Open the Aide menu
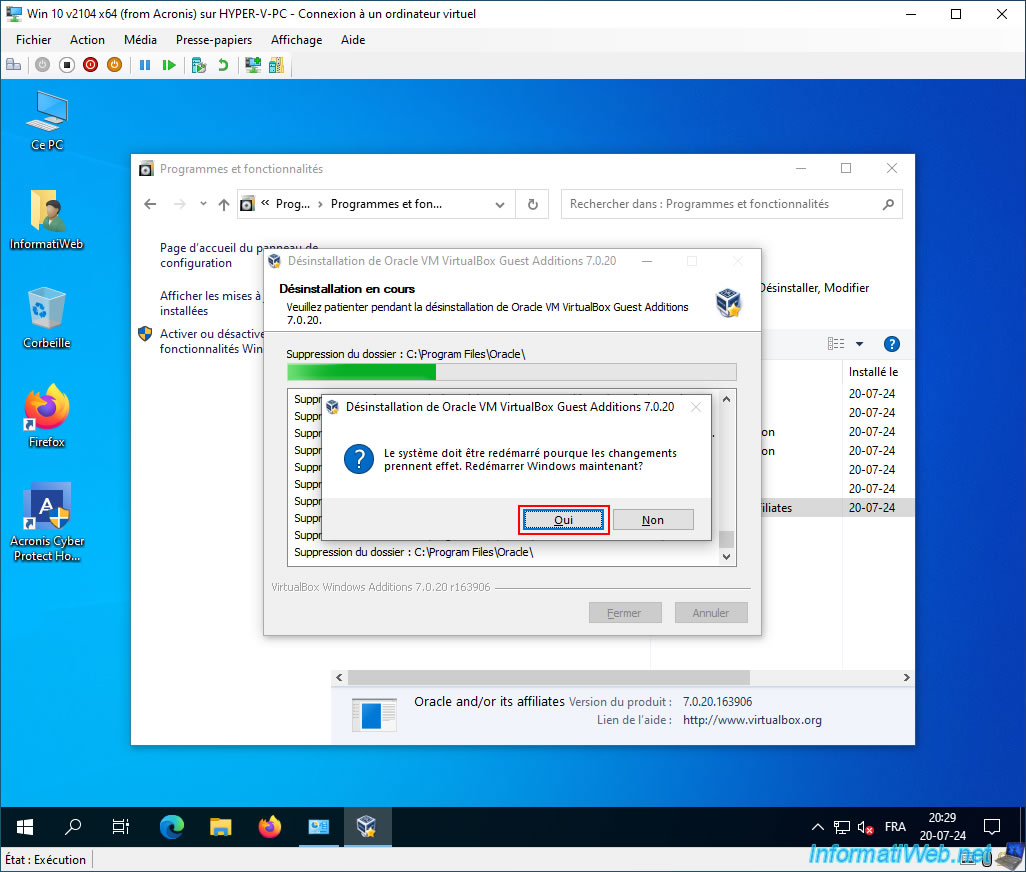The width and height of the screenshot is (1026, 872). (x=353, y=40)
